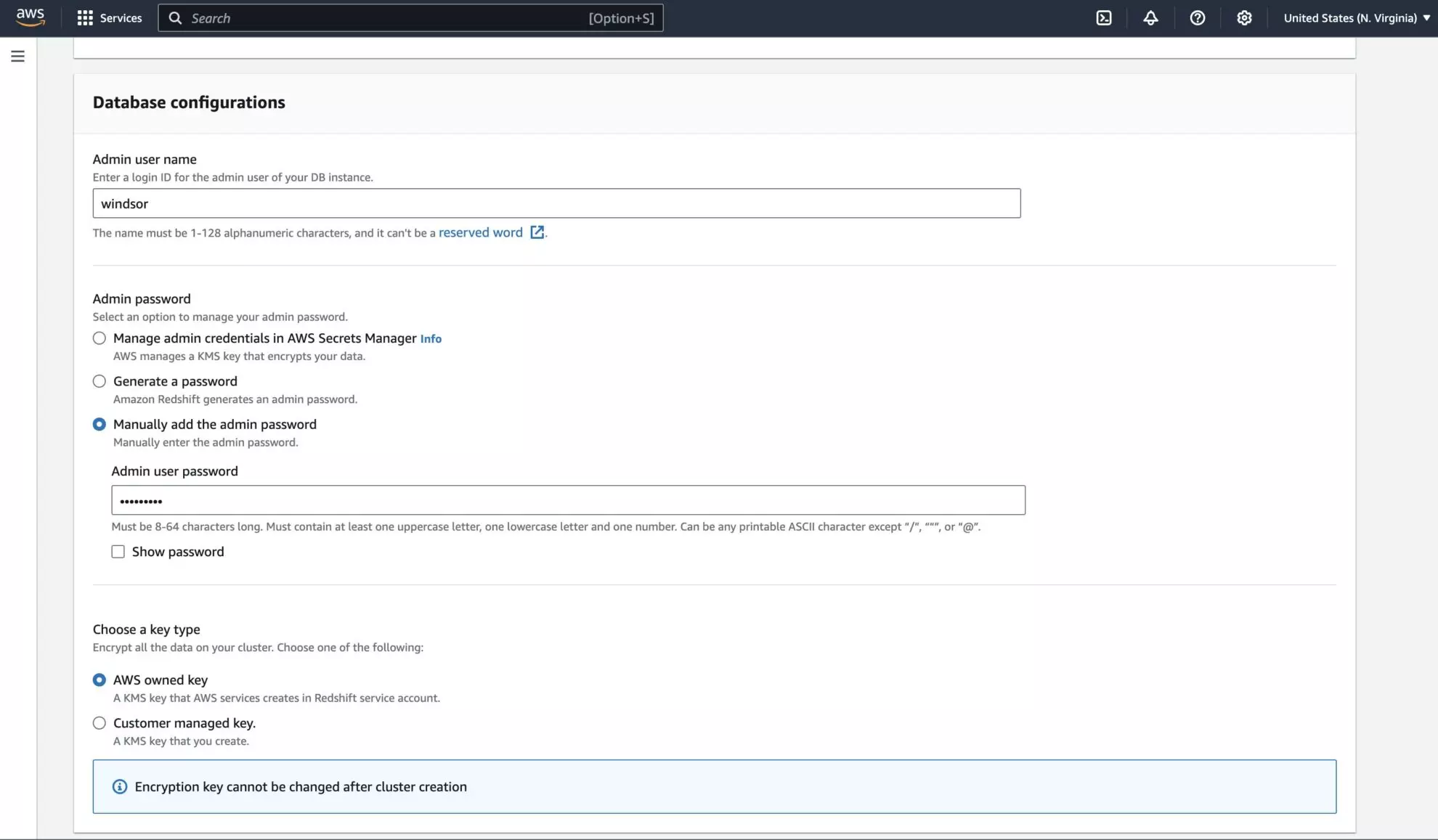Open the reserved word link

point(481,232)
